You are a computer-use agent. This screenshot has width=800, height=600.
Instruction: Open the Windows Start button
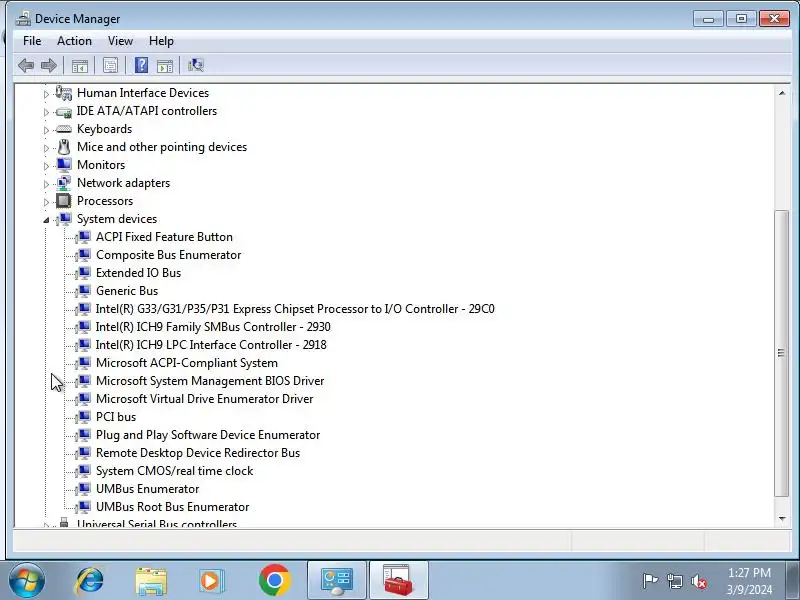26,580
